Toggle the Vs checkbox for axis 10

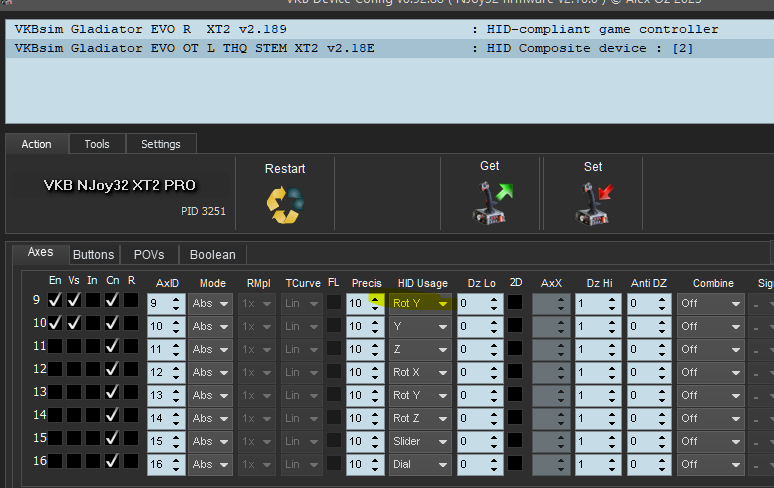coord(74,323)
